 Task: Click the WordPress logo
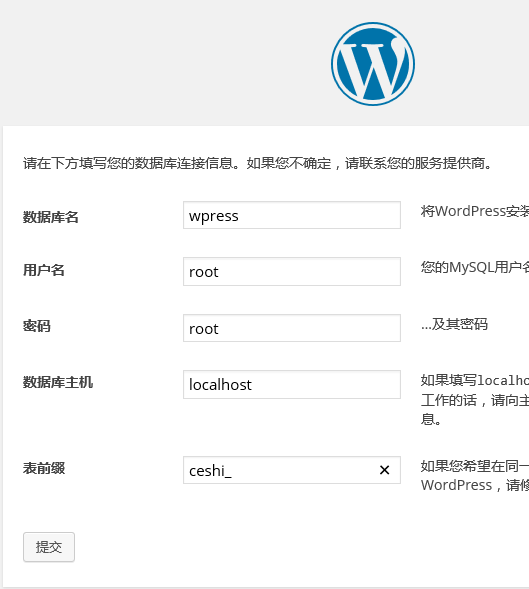point(373,64)
